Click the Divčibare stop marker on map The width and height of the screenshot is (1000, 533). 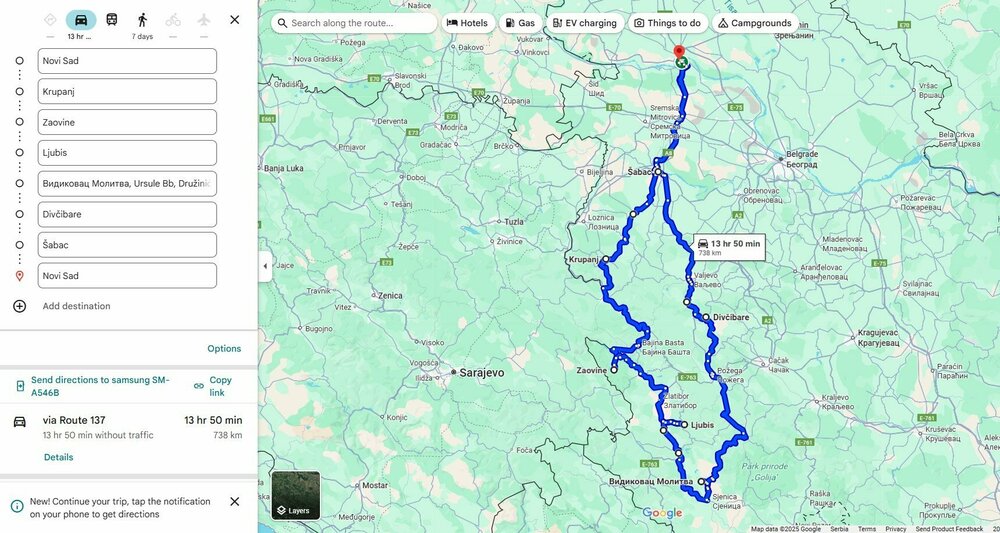click(x=706, y=317)
